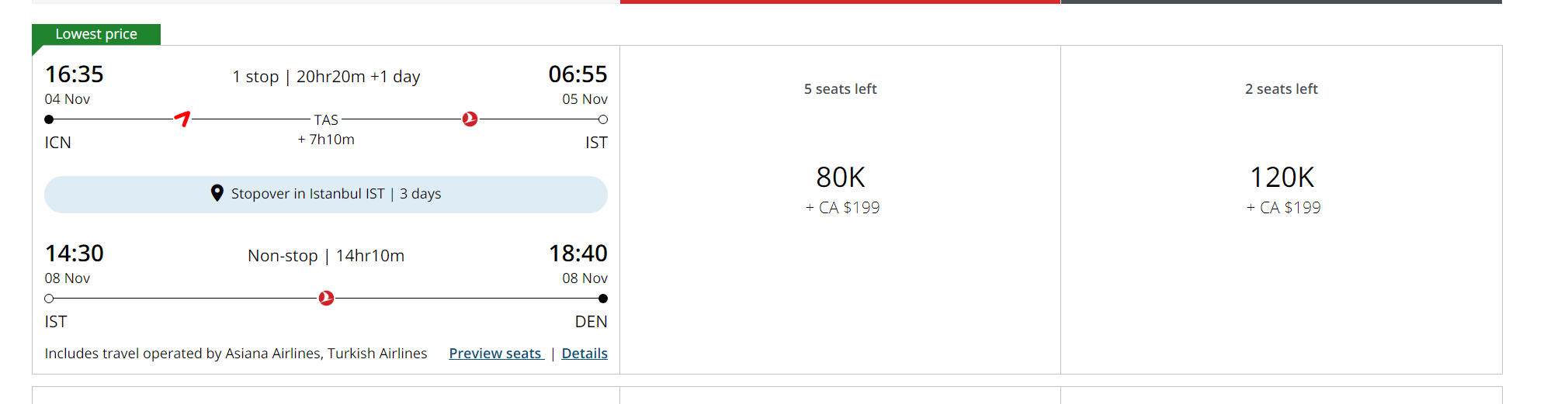Click the 5 seats left notice
The width and height of the screenshot is (1568, 404).
tap(841, 89)
